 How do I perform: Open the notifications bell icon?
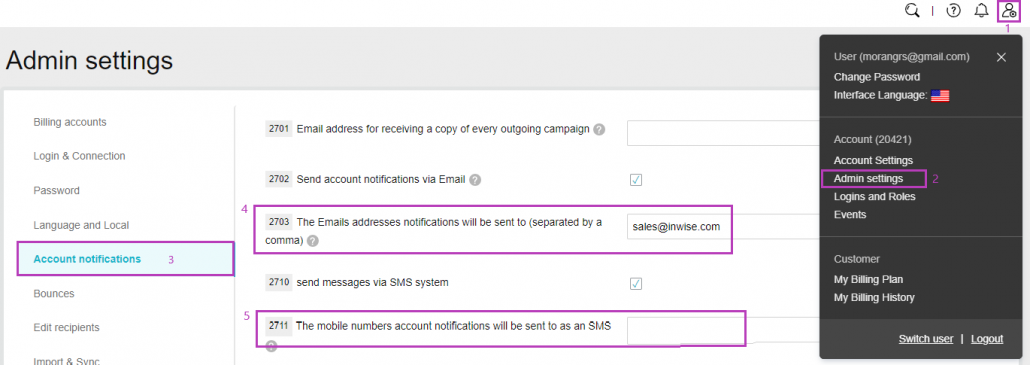coord(981,11)
